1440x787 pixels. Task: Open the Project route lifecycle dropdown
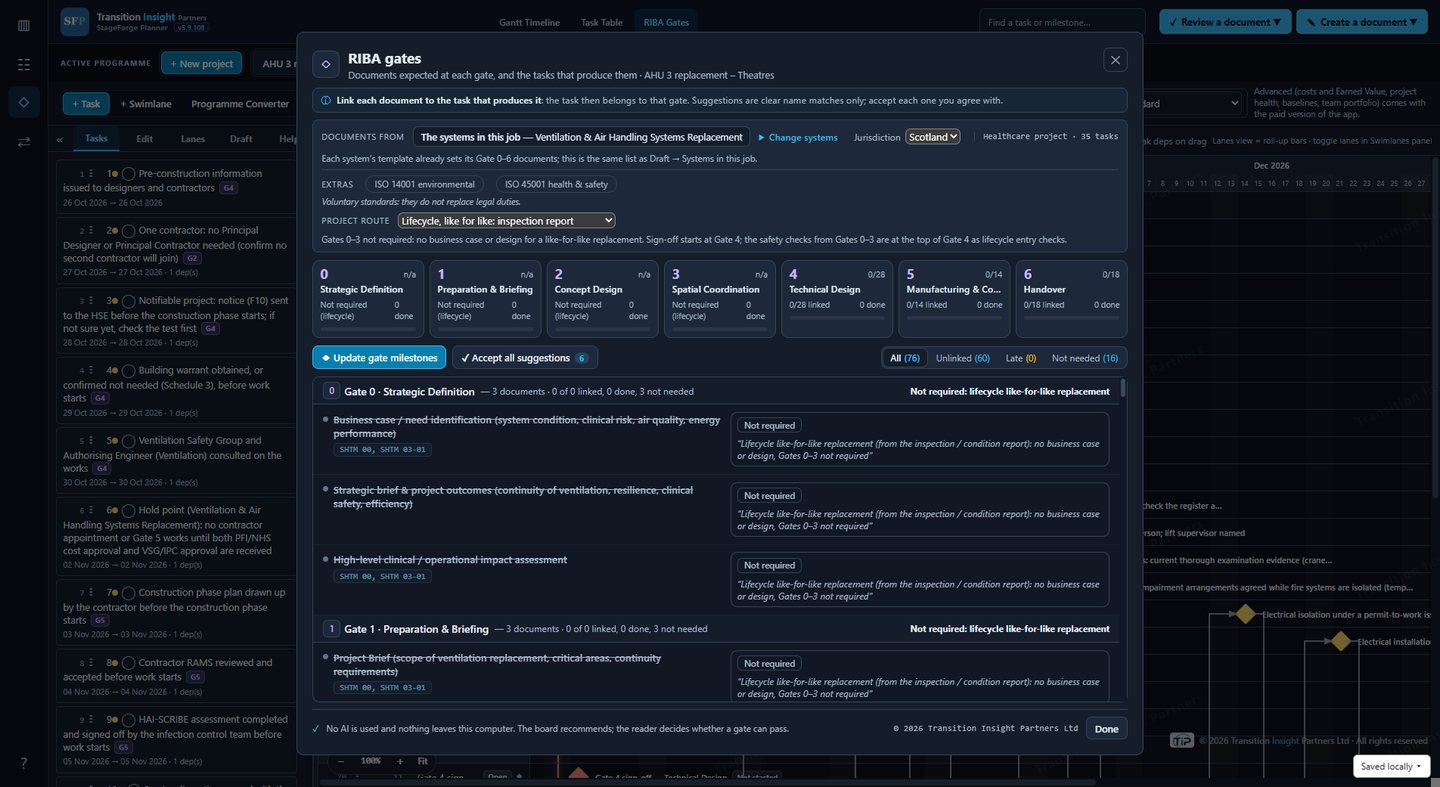[507, 220]
